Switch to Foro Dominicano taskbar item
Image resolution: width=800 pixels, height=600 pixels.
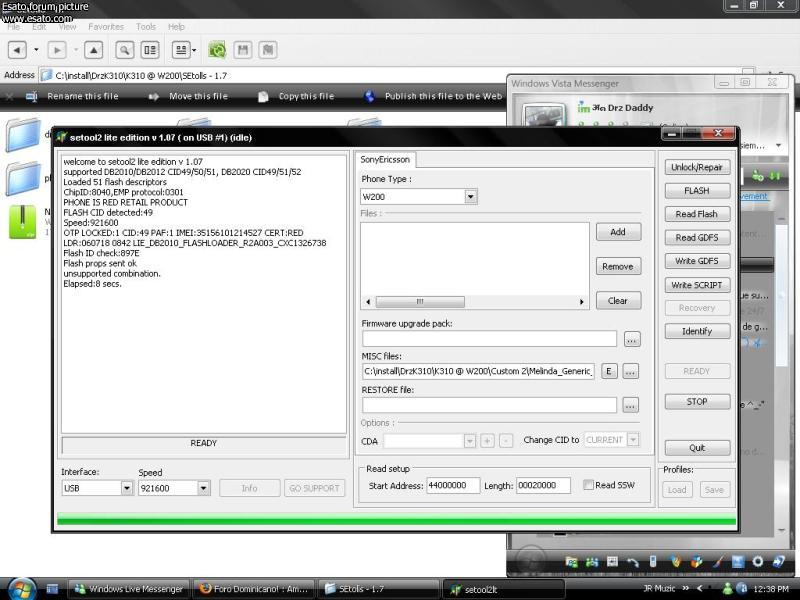point(255,589)
